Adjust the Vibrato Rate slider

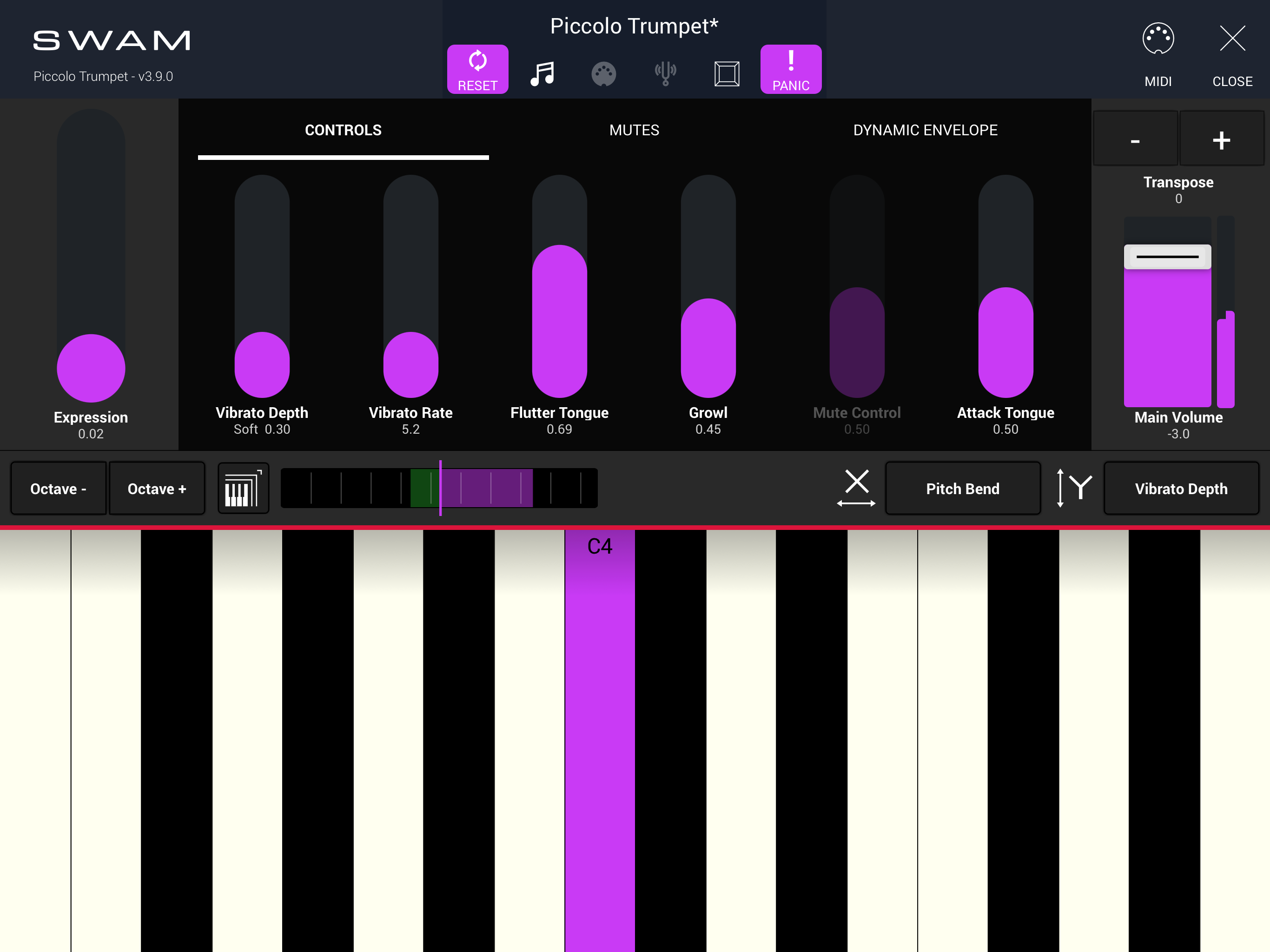click(x=410, y=286)
